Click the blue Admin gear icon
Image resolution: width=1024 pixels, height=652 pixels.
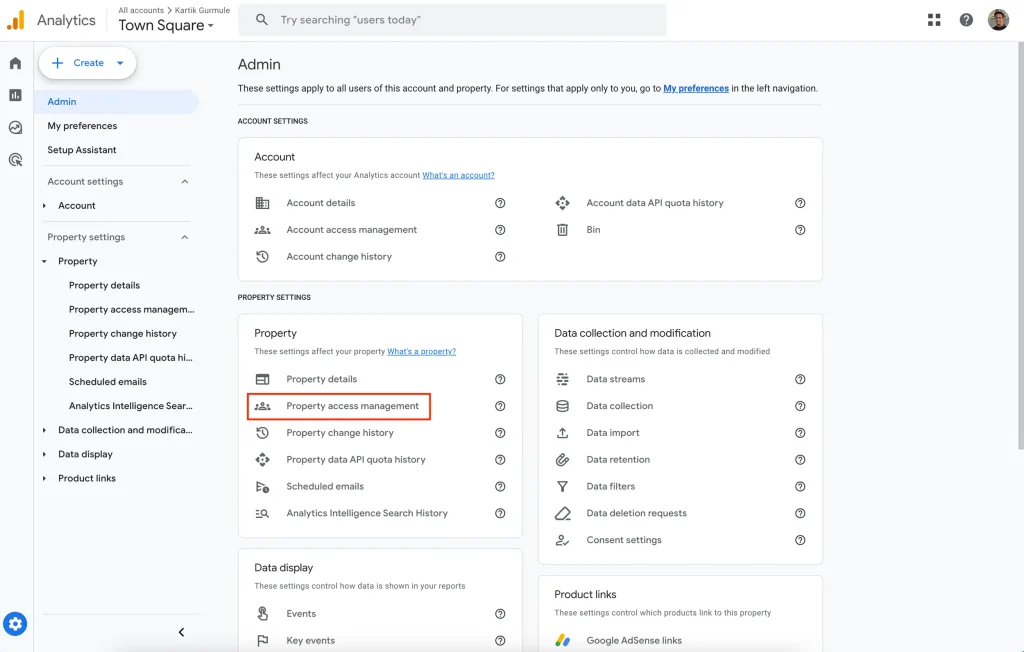(15, 624)
